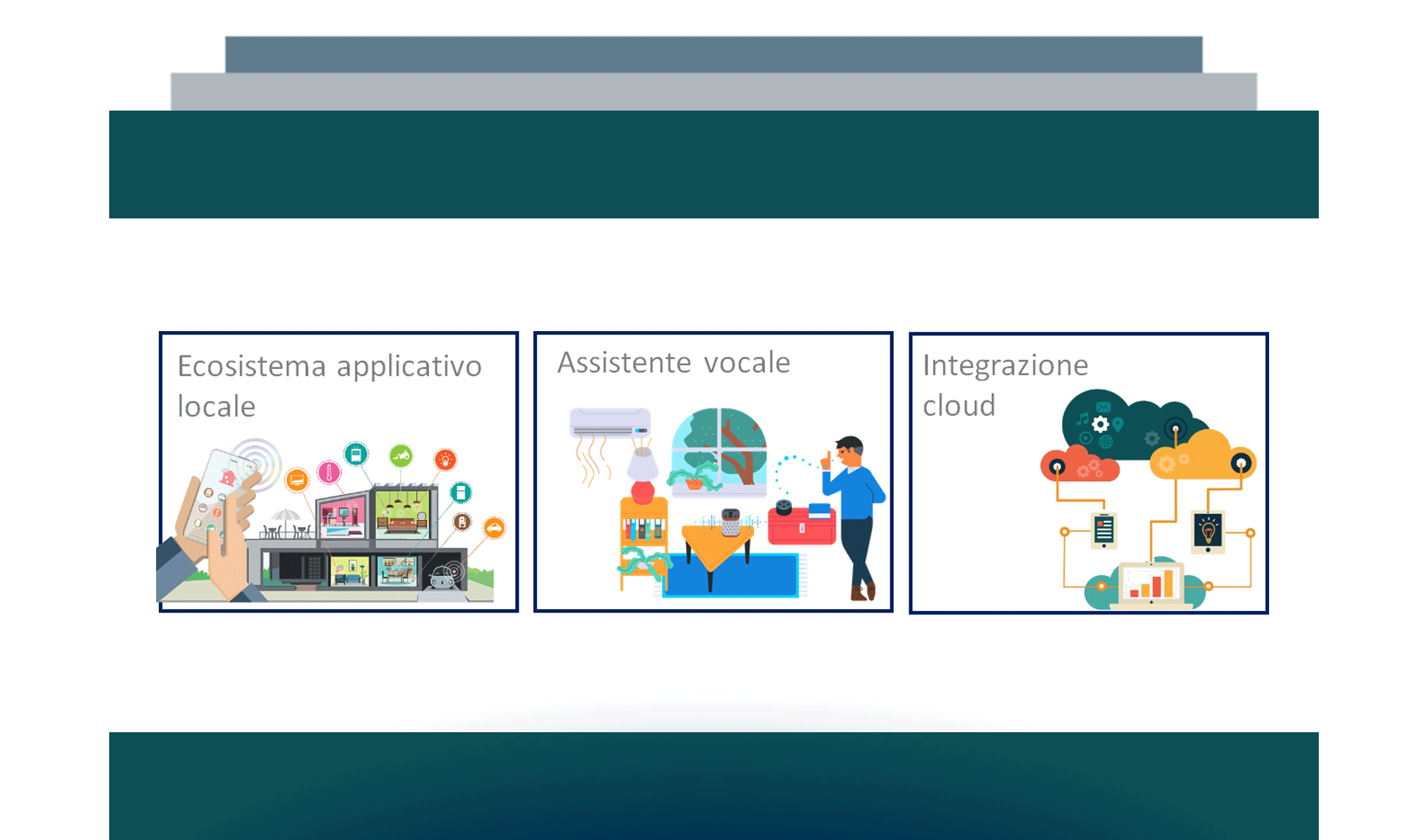Click the location pin icon in the cloud illustration
The image size is (1428, 840).
coord(1118,423)
